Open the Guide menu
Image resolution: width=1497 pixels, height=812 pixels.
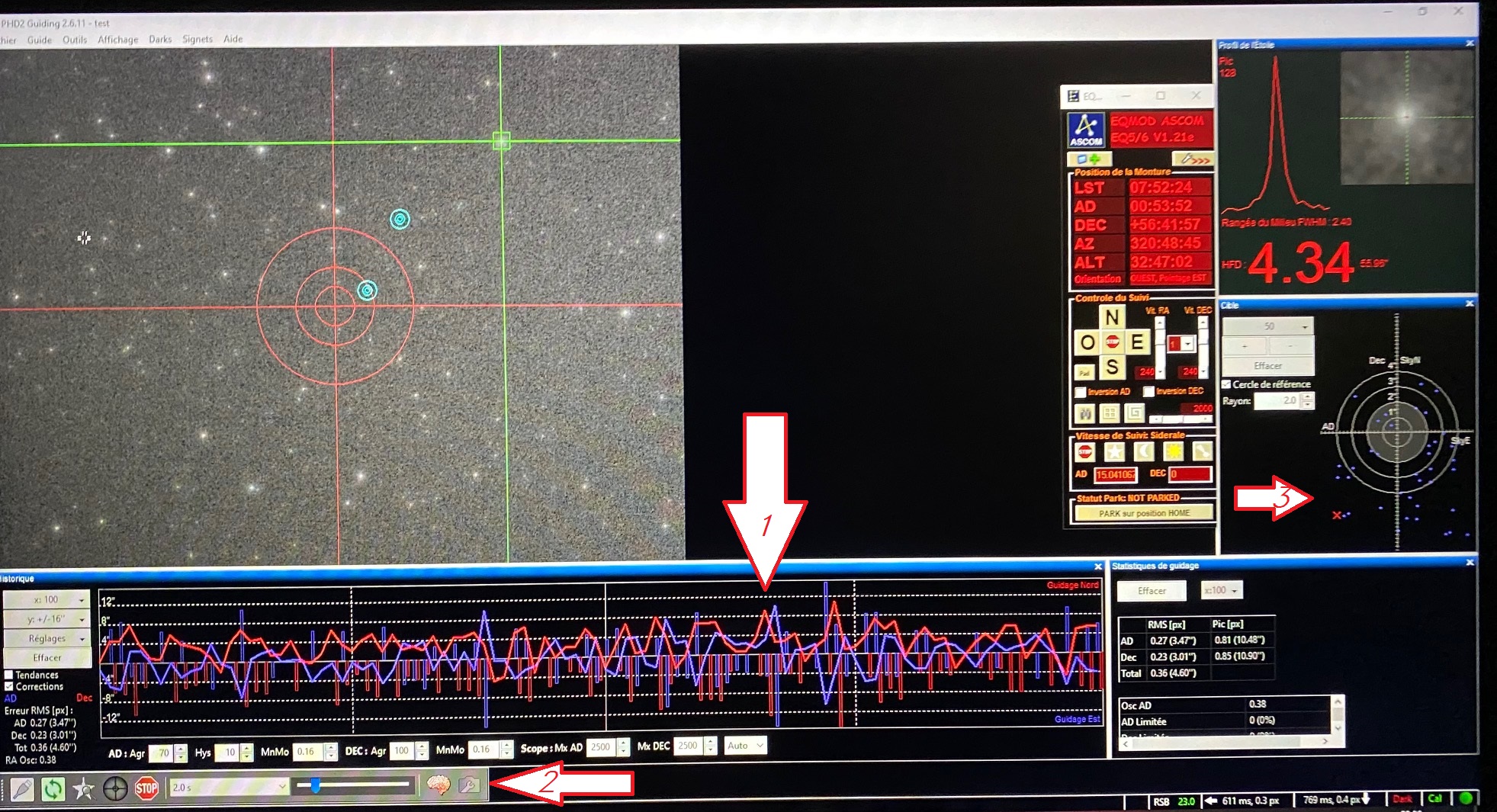40,40
